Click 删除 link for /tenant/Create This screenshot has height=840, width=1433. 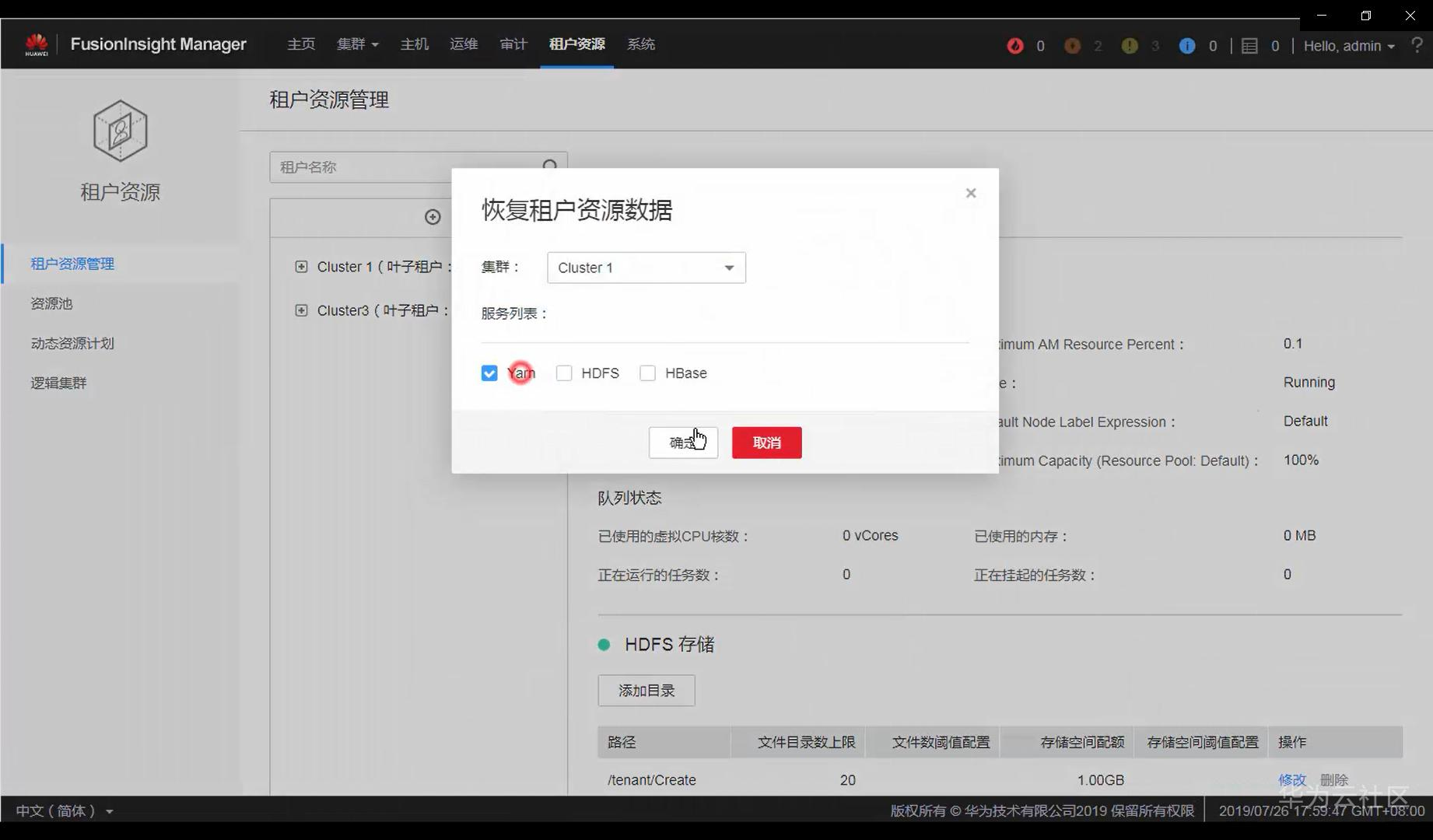(x=1334, y=780)
